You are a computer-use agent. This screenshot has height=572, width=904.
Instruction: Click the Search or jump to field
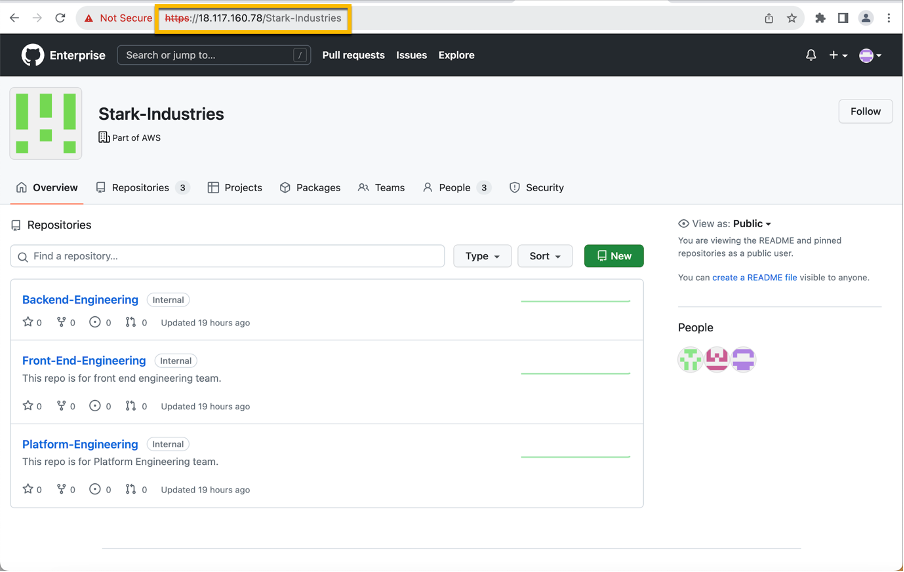coord(214,55)
